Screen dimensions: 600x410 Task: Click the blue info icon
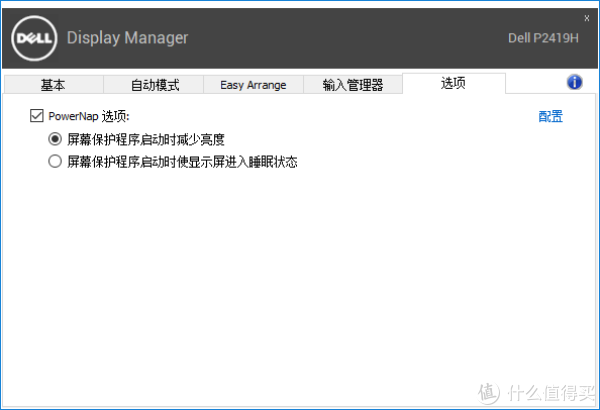[x=574, y=82]
